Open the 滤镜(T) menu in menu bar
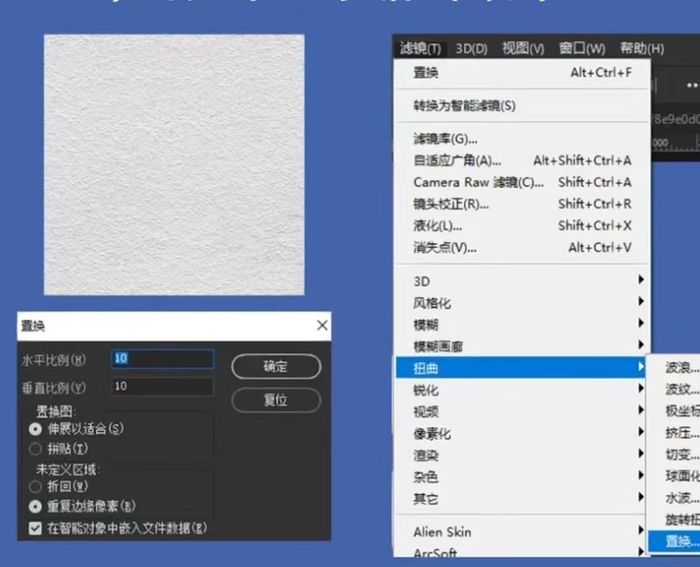 pyautogui.click(x=419, y=48)
